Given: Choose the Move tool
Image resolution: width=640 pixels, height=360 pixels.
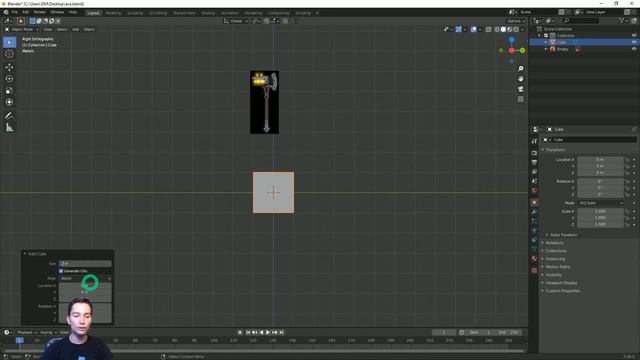Looking at the screenshot, I should [9, 67].
